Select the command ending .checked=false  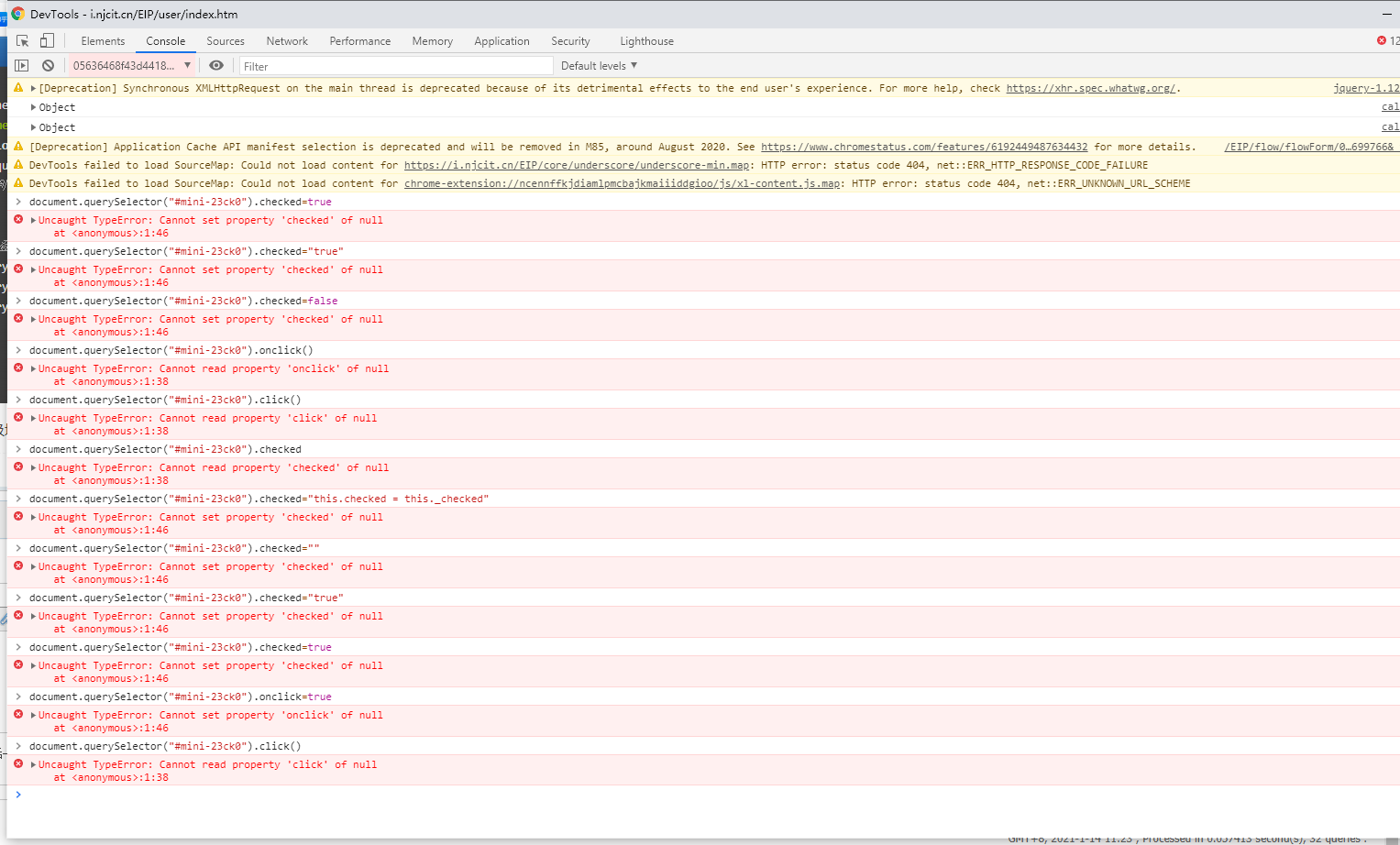(x=183, y=301)
